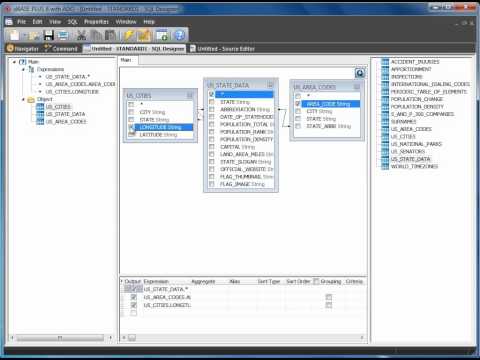Click the Print toolbar icon
Viewport: 480px width, 360px height.
[63, 35]
